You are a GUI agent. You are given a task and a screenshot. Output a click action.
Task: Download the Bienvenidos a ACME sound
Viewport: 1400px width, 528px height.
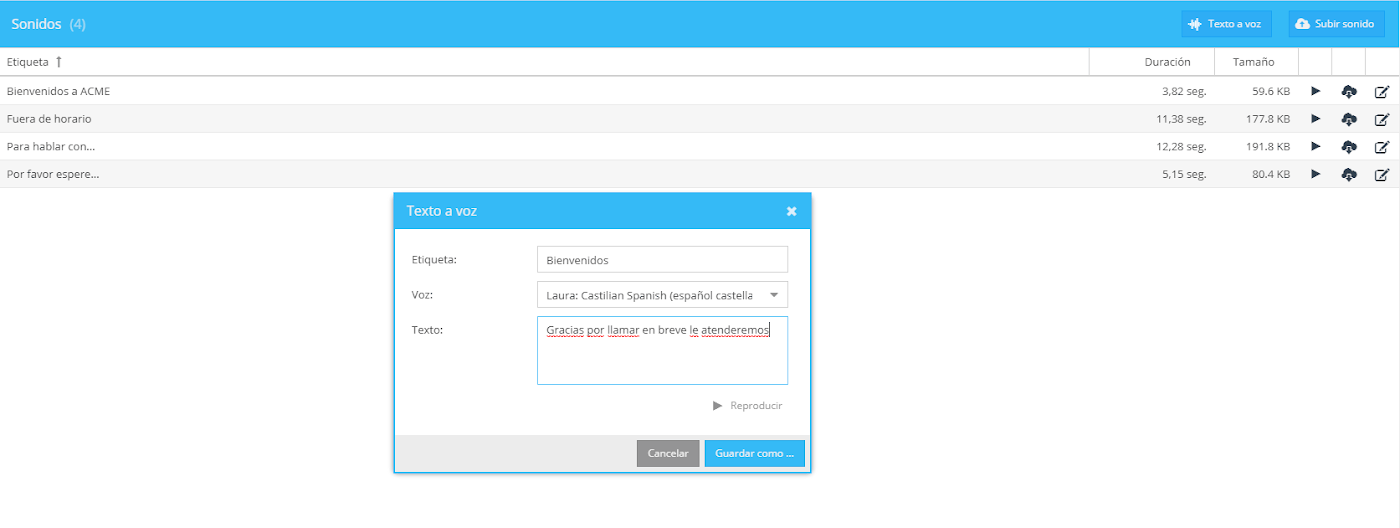1348,91
